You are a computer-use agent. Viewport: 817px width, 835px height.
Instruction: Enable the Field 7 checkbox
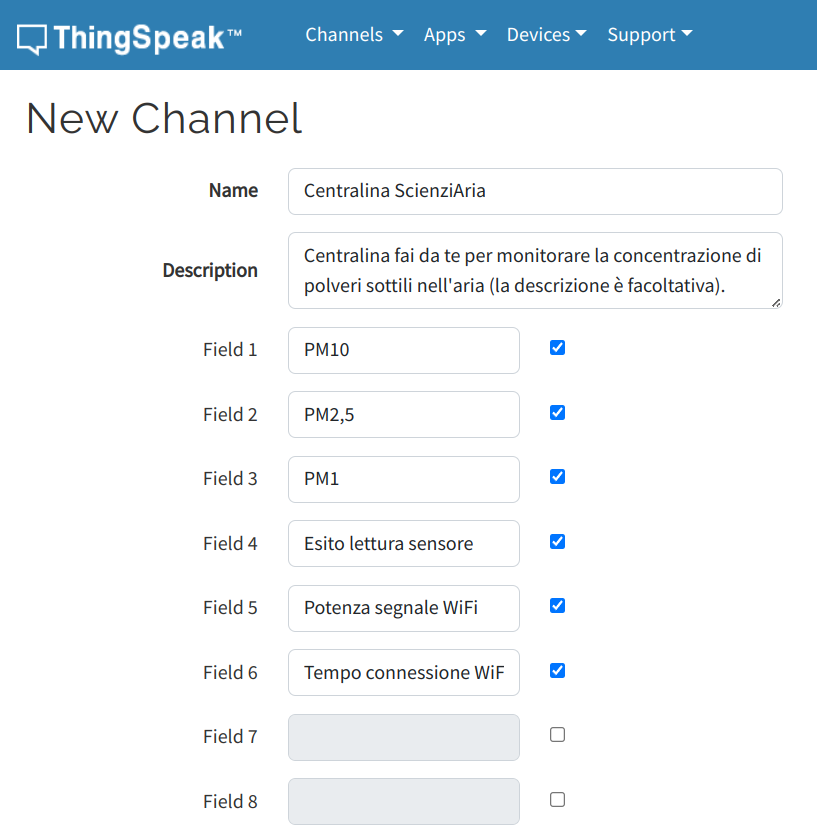pos(557,734)
